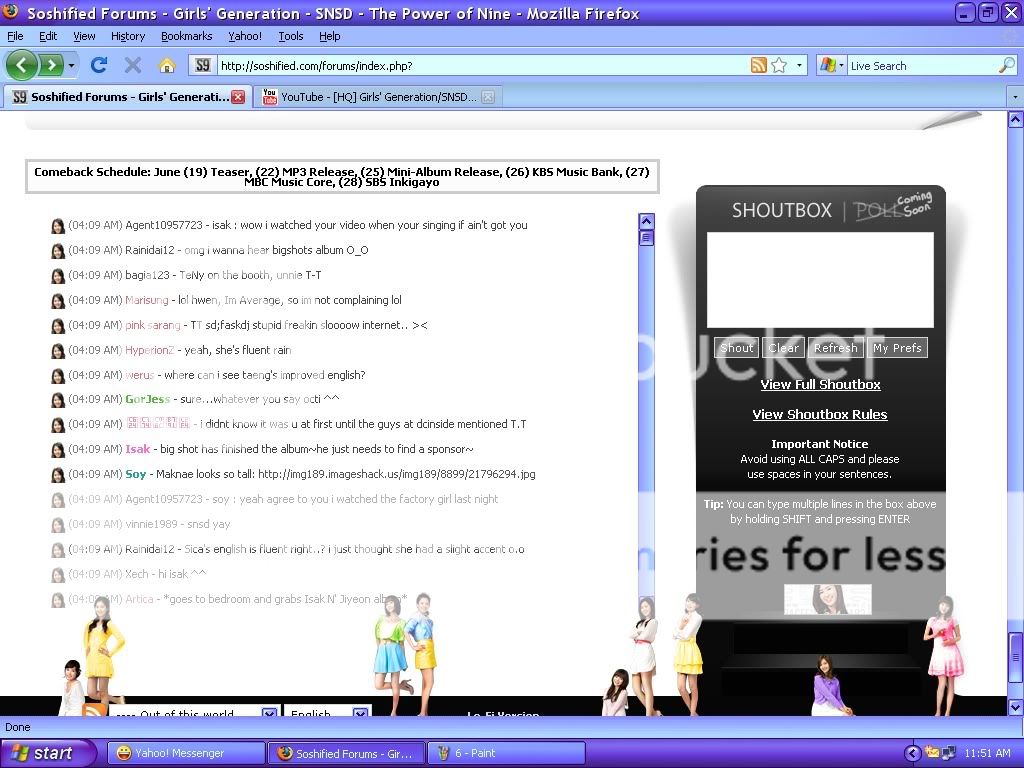Image resolution: width=1024 pixels, height=768 pixels.
Task: Click the RSS feed icon in address bar
Action: 758,65
